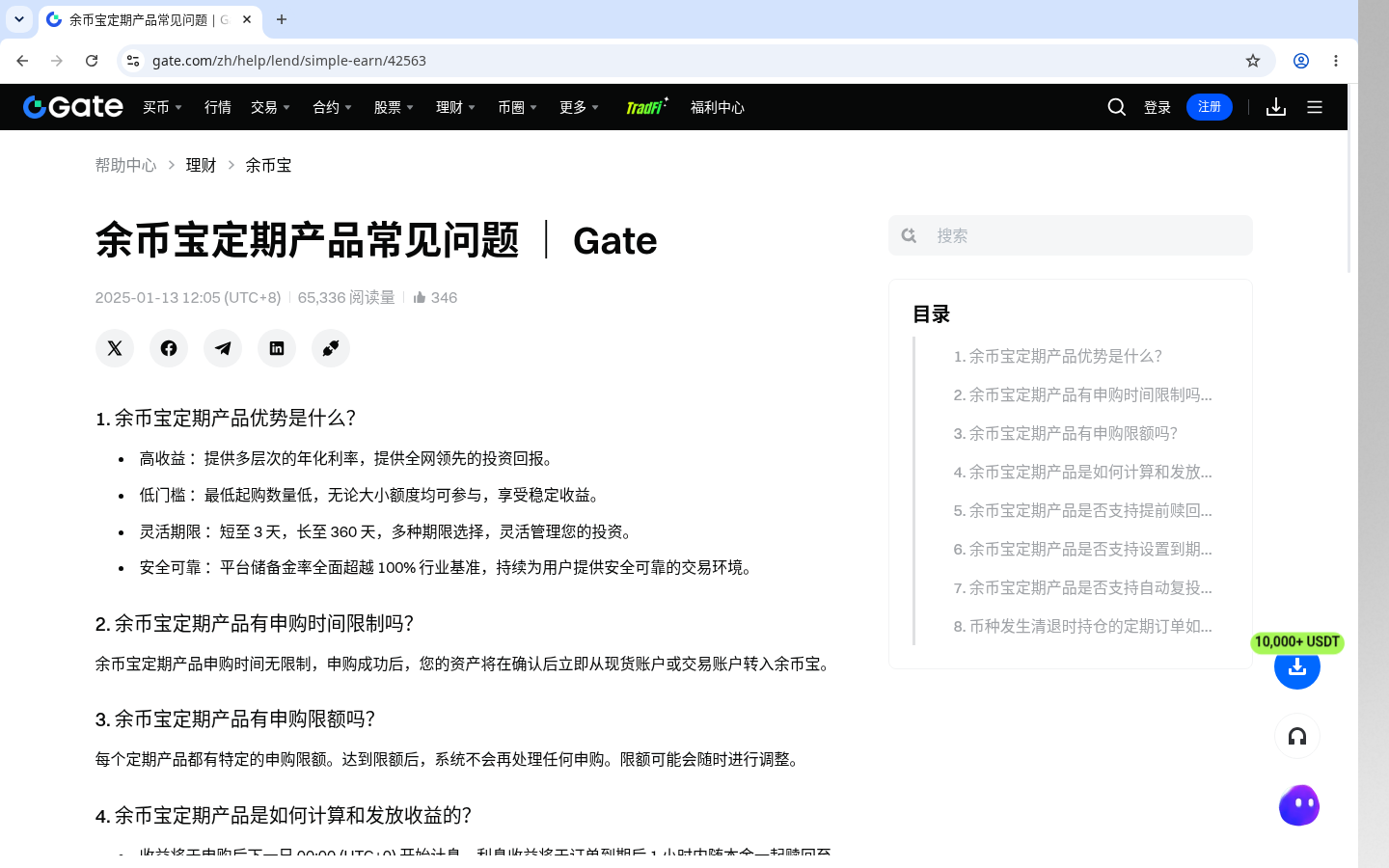Click the address bar URL
This screenshot has height=868, width=1389.
[x=289, y=61]
